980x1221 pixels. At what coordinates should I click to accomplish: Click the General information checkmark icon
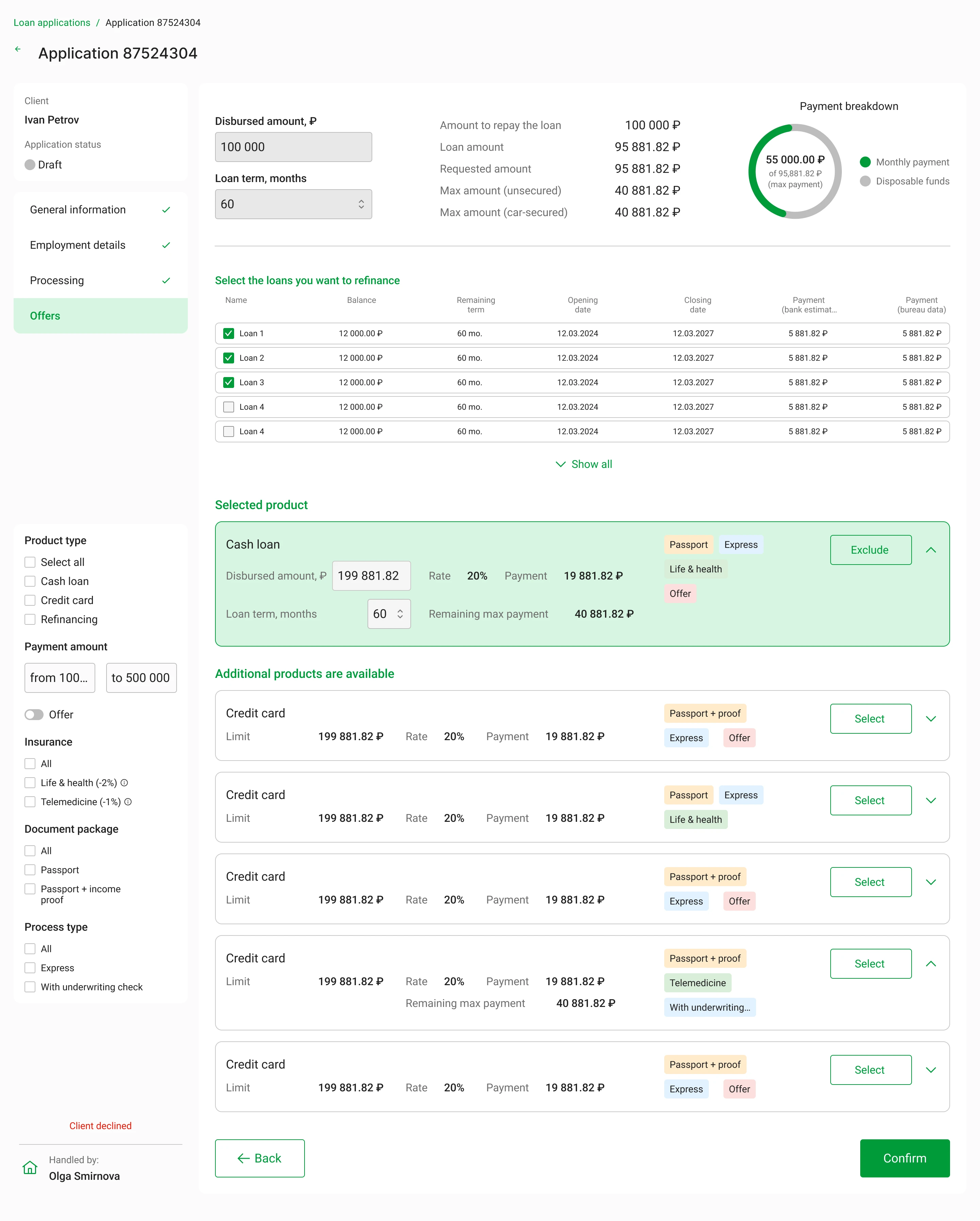[x=166, y=210]
